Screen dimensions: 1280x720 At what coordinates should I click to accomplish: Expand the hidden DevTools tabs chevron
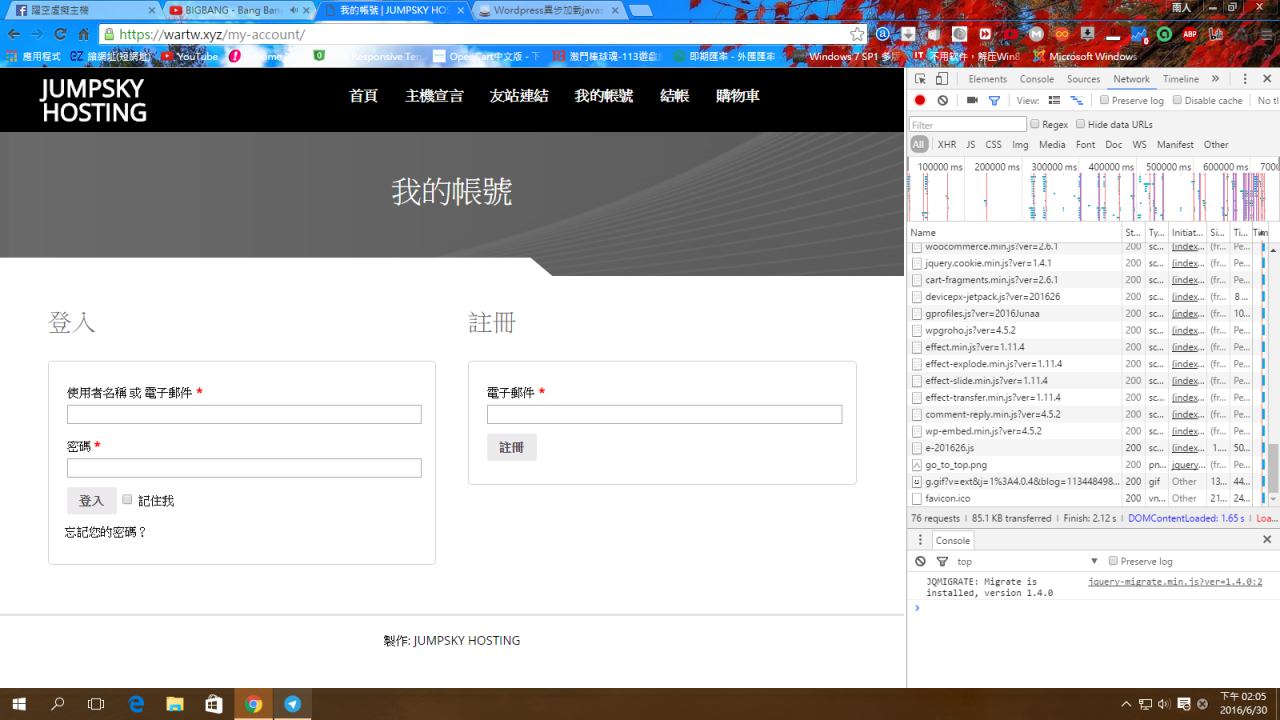click(1215, 79)
